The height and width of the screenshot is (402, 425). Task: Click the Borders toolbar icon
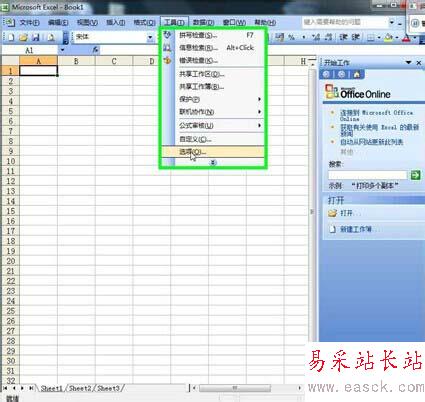[371, 38]
